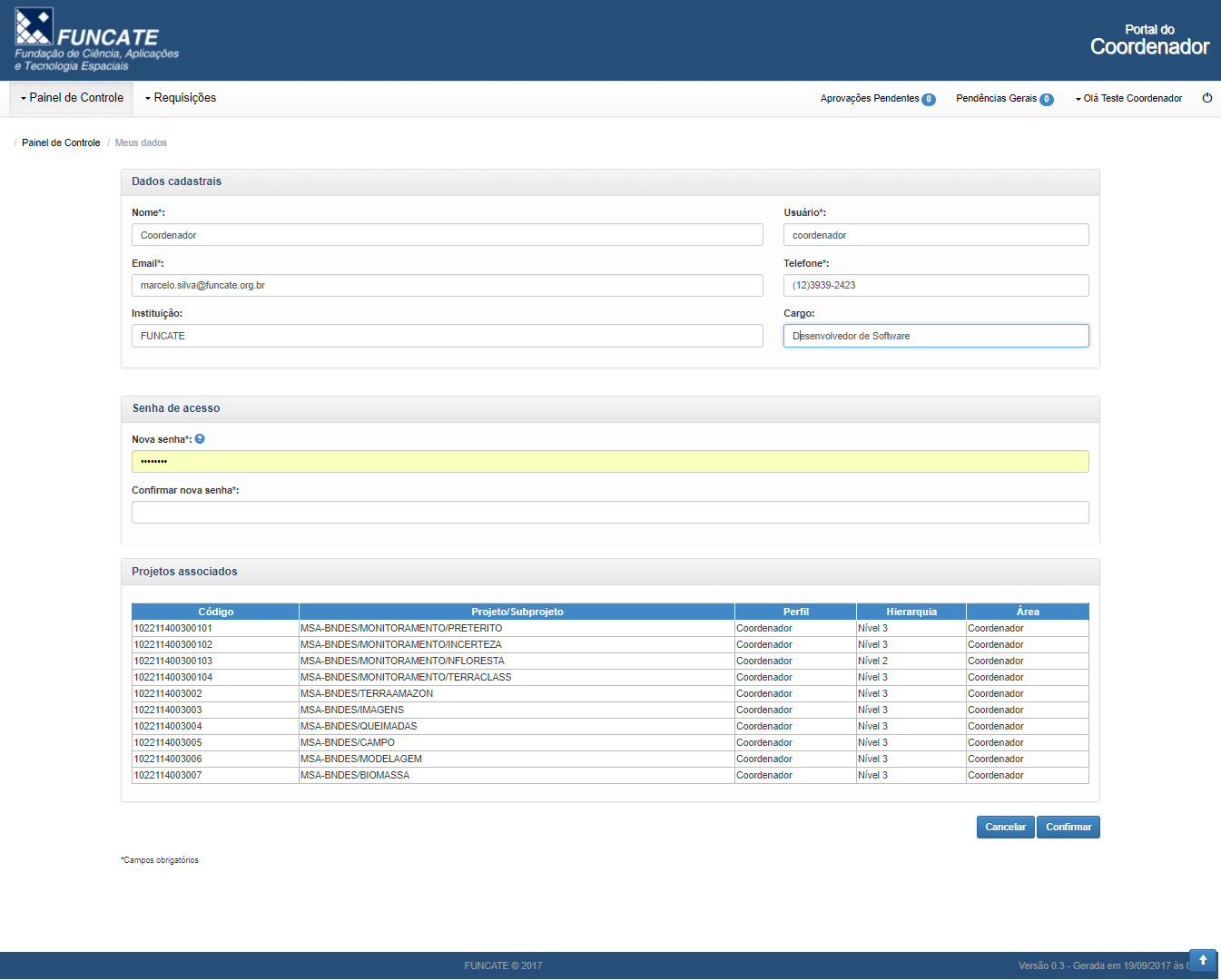Click the Aprovações Pendentes count badge
The image size is (1221, 980).
929,100
